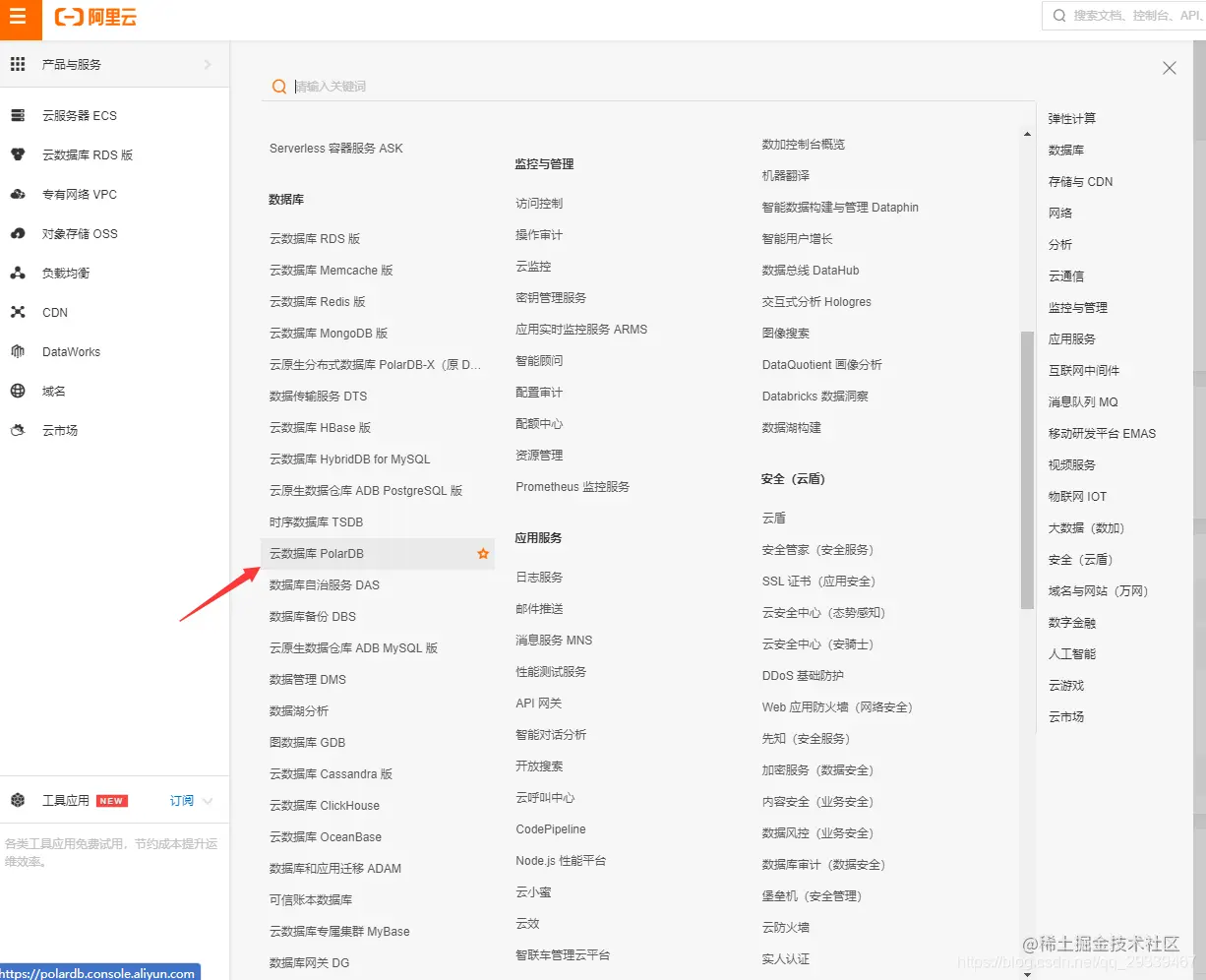Click the 订阅 link
The image size is (1206, 980).
(182, 801)
